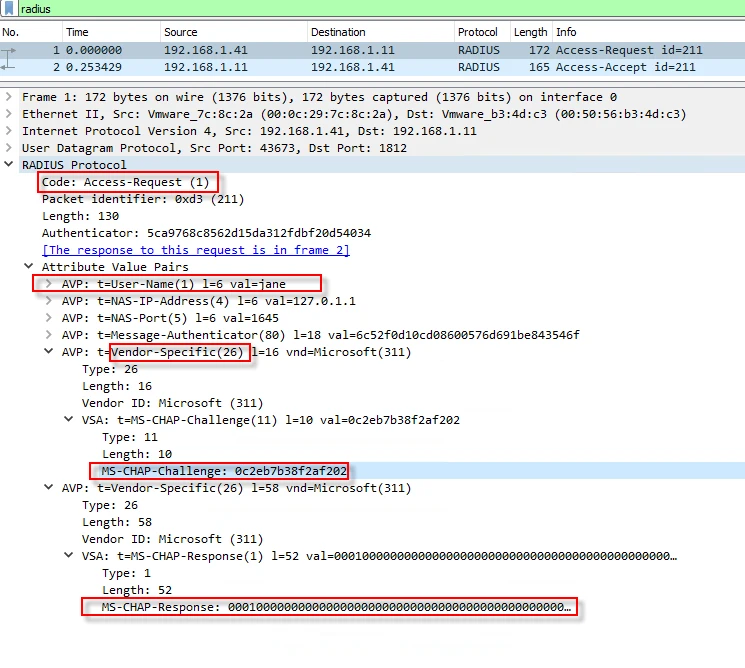The image size is (745, 668).
Task: Sort packets by the Time column header
Action: [77, 32]
